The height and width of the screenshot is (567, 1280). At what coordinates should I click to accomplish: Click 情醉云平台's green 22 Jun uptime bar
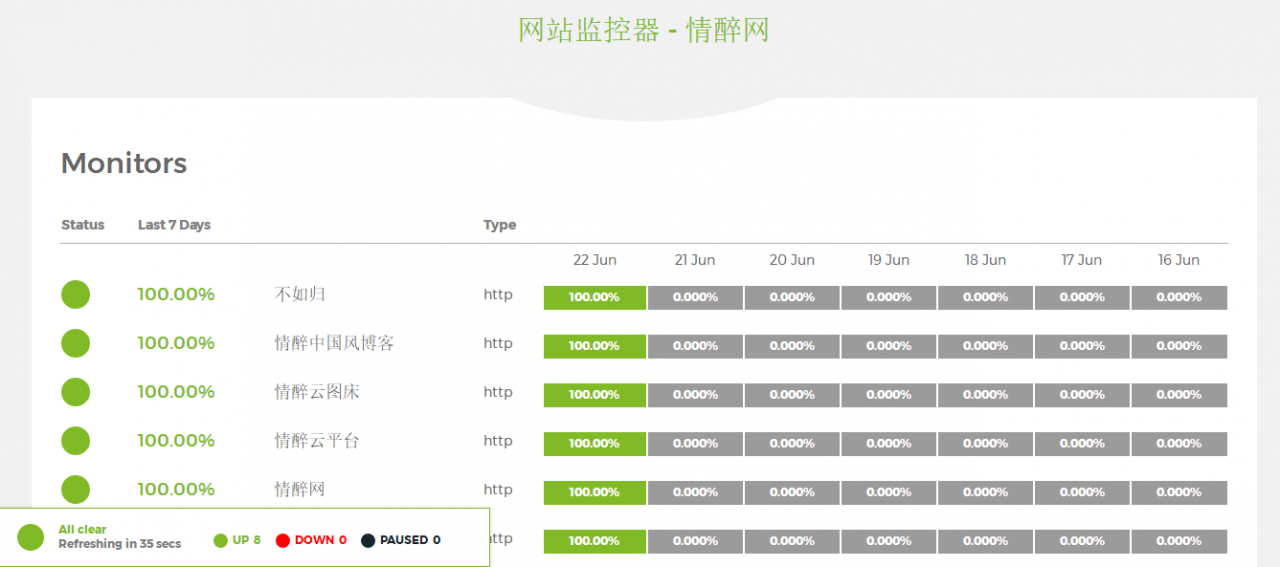pos(595,443)
